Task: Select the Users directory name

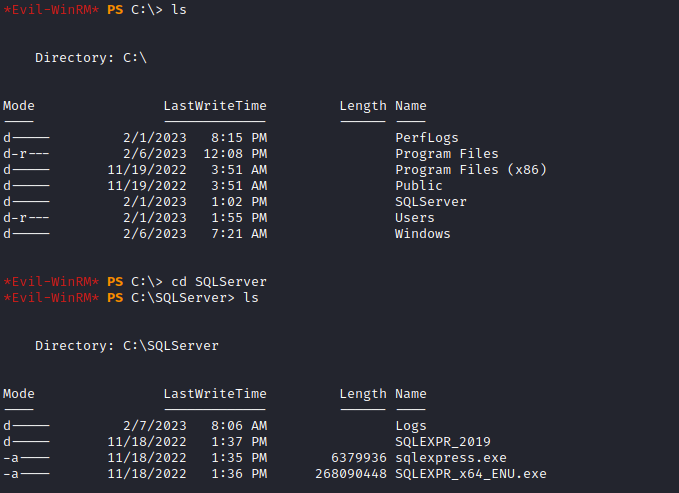Action: pos(415,218)
